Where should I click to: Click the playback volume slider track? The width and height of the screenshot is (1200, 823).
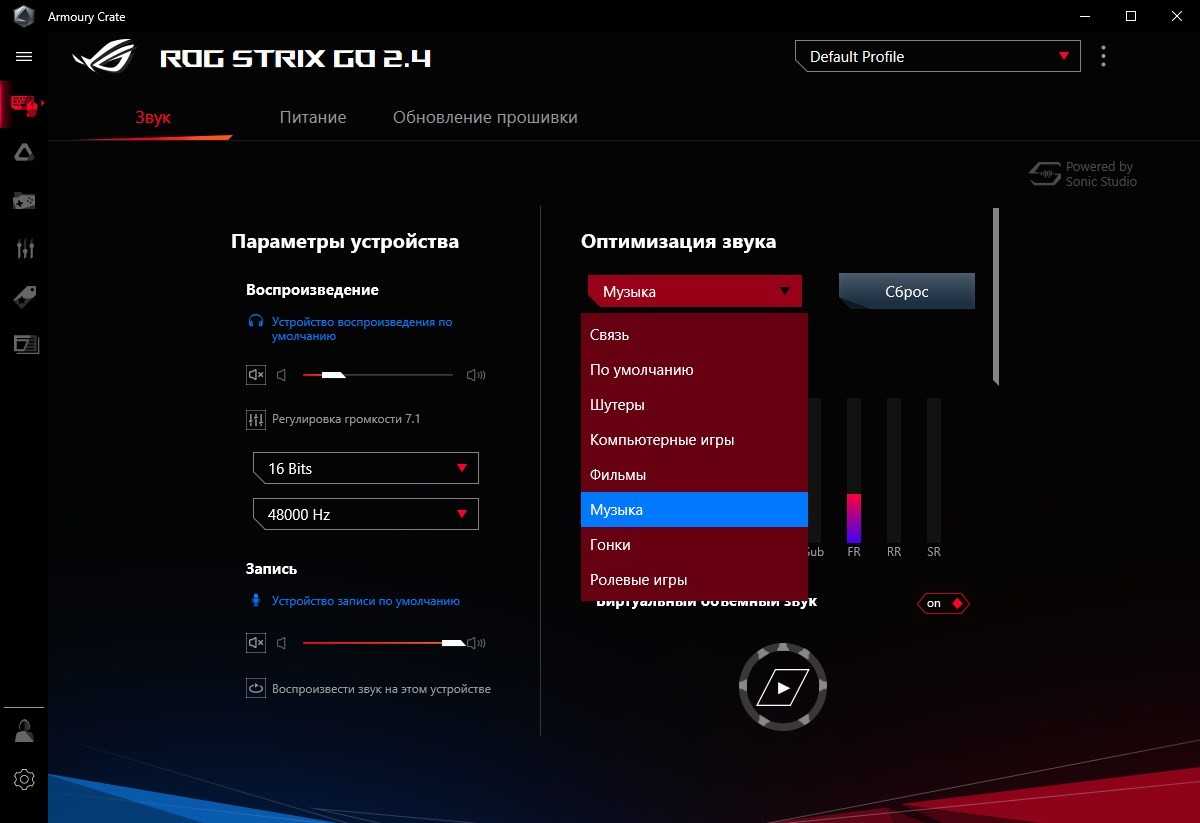(400, 375)
